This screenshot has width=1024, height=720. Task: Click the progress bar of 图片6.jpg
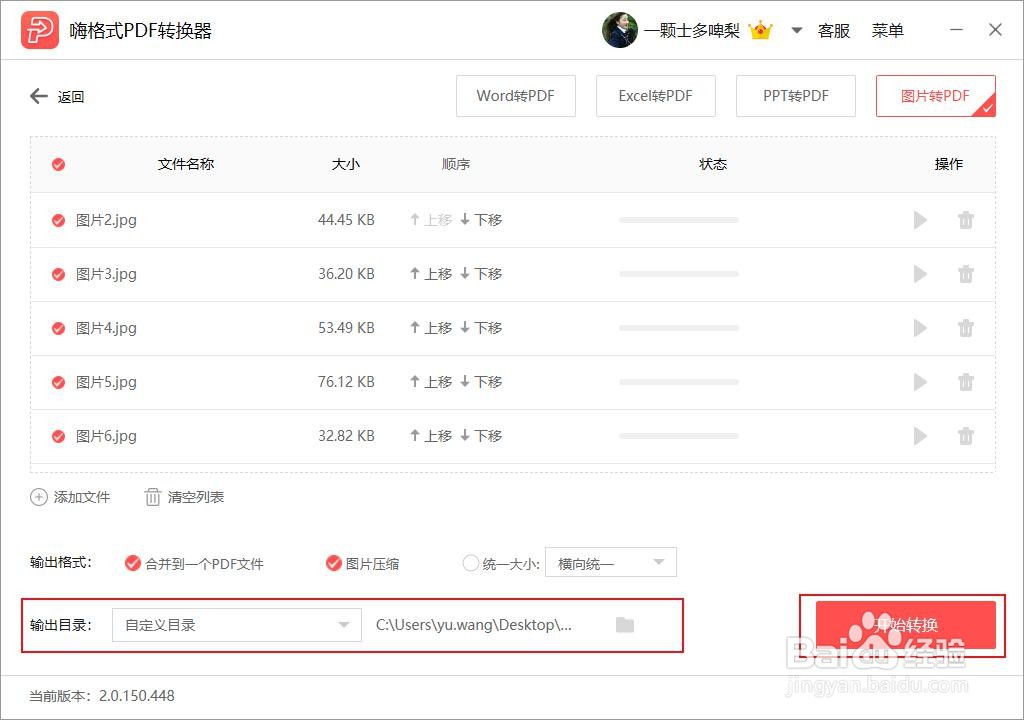[x=681, y=436]
